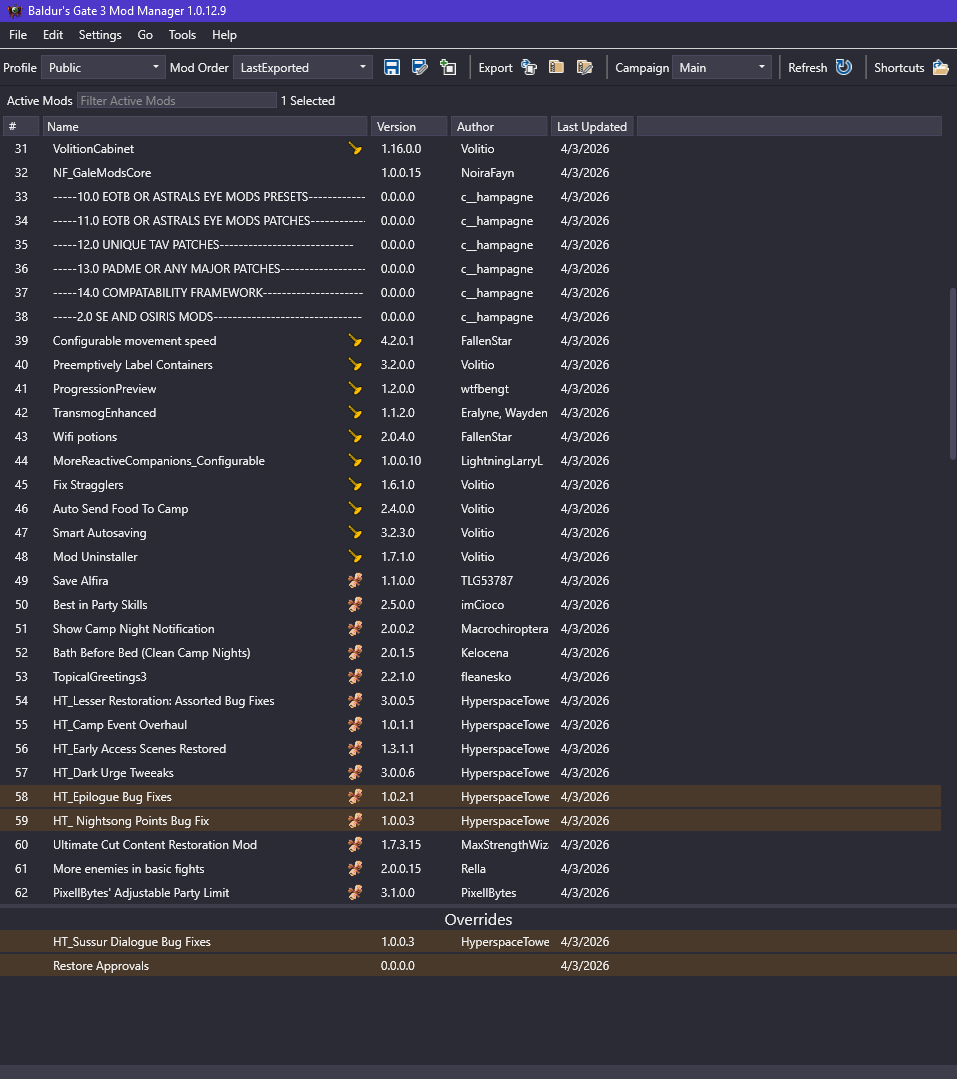
Task: Open the Help menu
Action: coord(224,34)
